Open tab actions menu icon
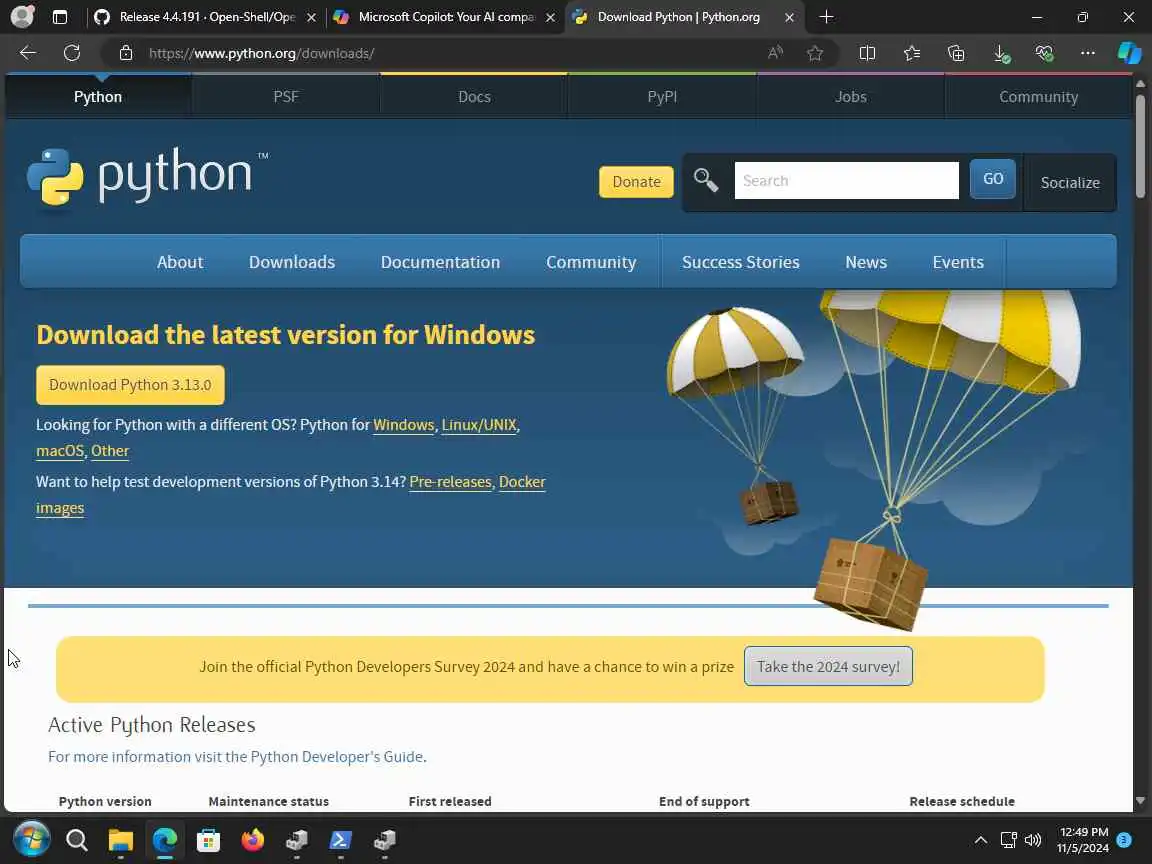The width and height of the screenshot is (1152, 864). (60, 16)
